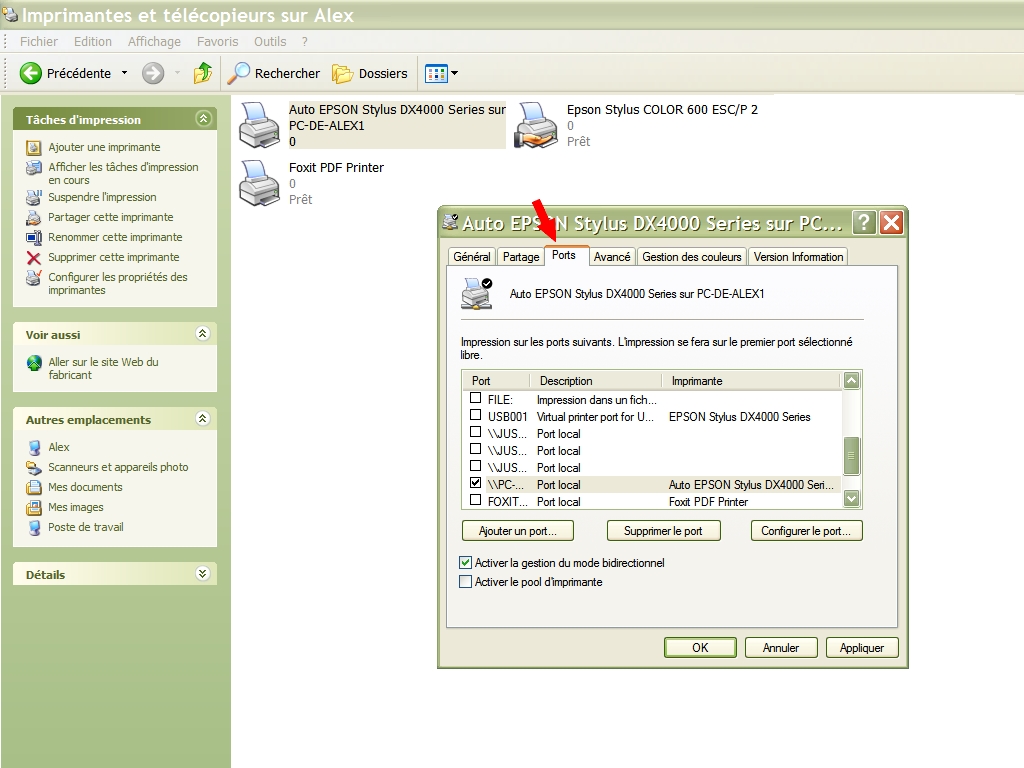This screenshot has height=768, width=1024.
Task: Click the Afficher les tâches d'impression icon
Action: [x=34, y=168]
